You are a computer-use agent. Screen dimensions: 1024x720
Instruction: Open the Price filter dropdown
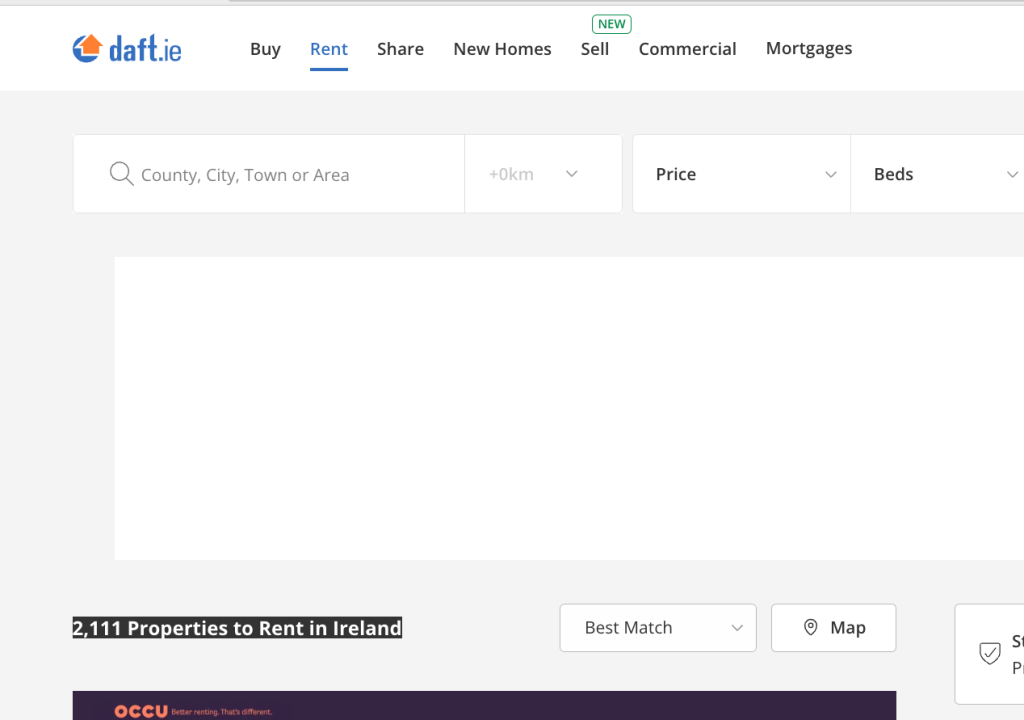[741, 174]
